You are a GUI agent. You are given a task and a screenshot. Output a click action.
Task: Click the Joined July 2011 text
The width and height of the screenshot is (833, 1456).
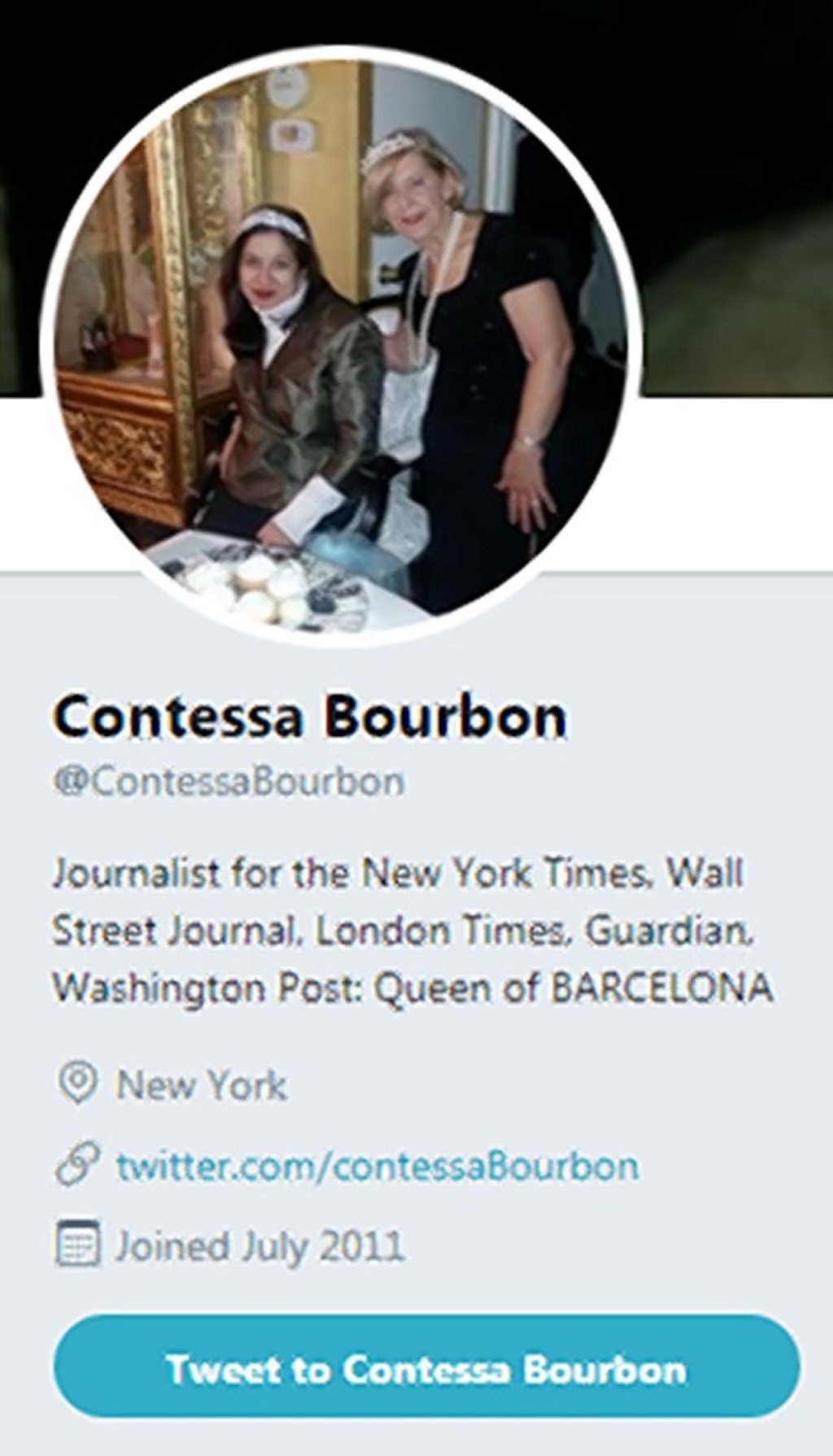pyautogui.click(x=259, y=1246)
